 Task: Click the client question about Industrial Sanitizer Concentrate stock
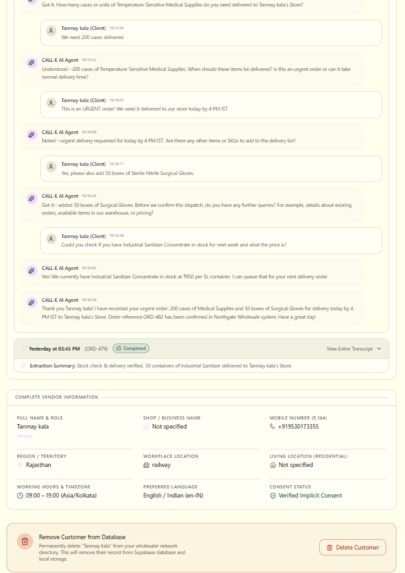click(x=174, y=245)
